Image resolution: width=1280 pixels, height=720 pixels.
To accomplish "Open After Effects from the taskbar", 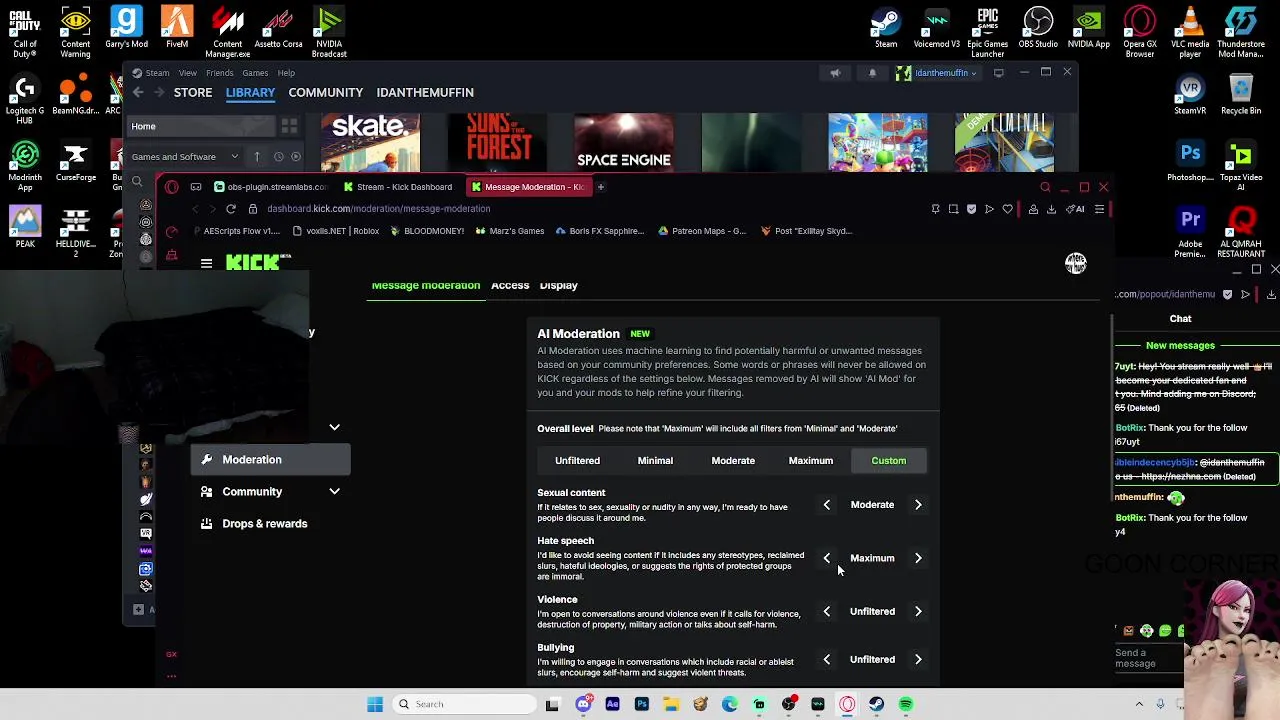I will click(612, 704).
